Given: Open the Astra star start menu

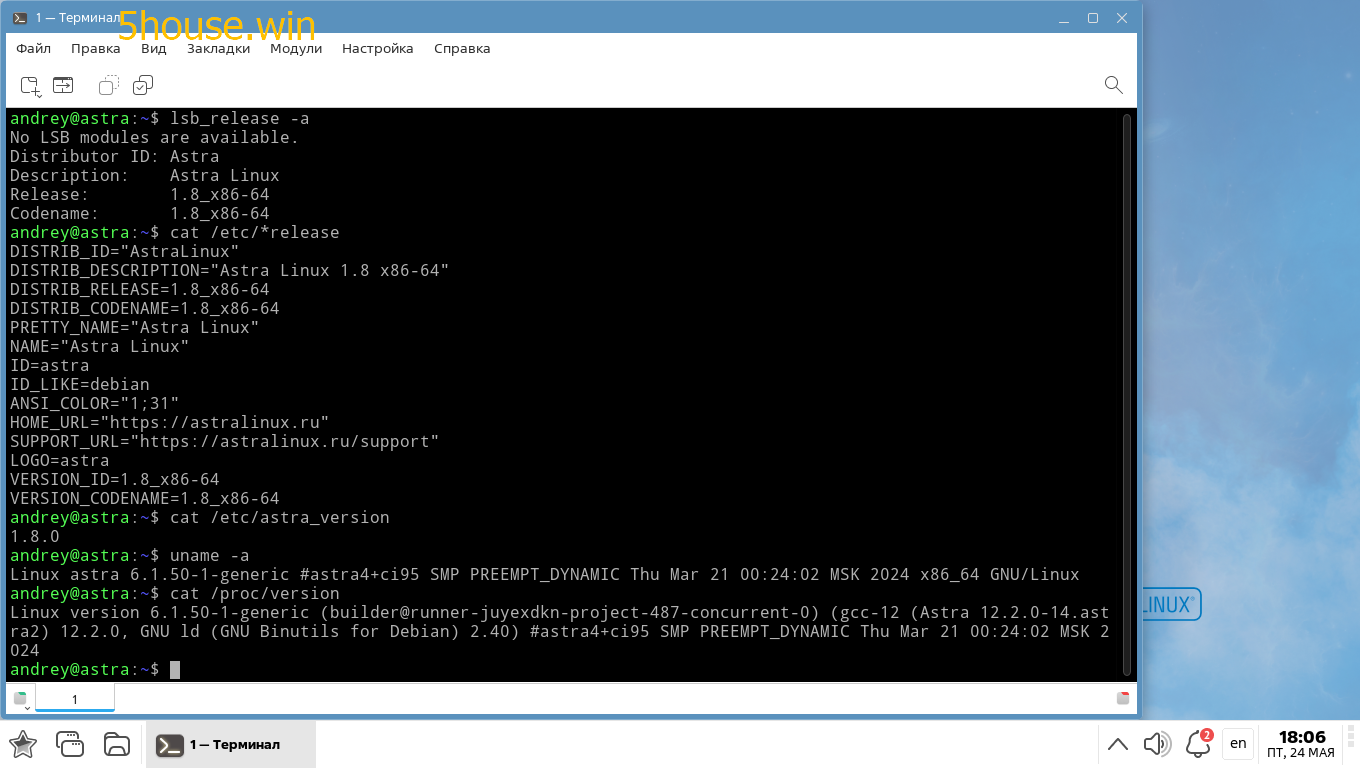Looking at the screenshot, I should click(x=22, y=744).
